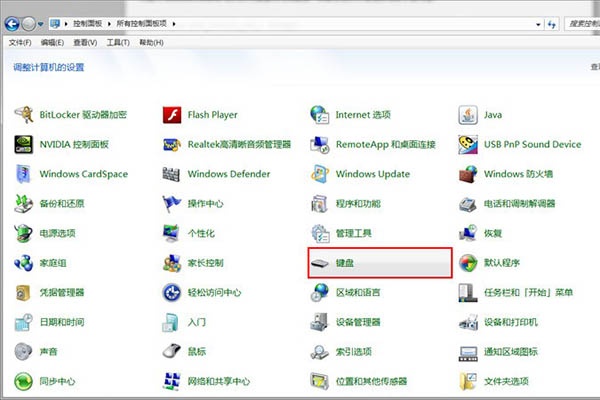Open the 家长控制 icon
Image resolution: width=600 pixels, height=400 pixels.
(x=172, y=263)
